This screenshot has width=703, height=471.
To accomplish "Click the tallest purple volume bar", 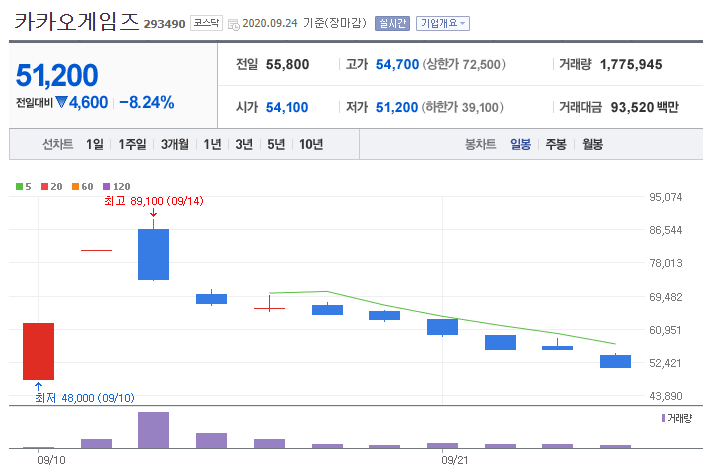I will 153,429.
